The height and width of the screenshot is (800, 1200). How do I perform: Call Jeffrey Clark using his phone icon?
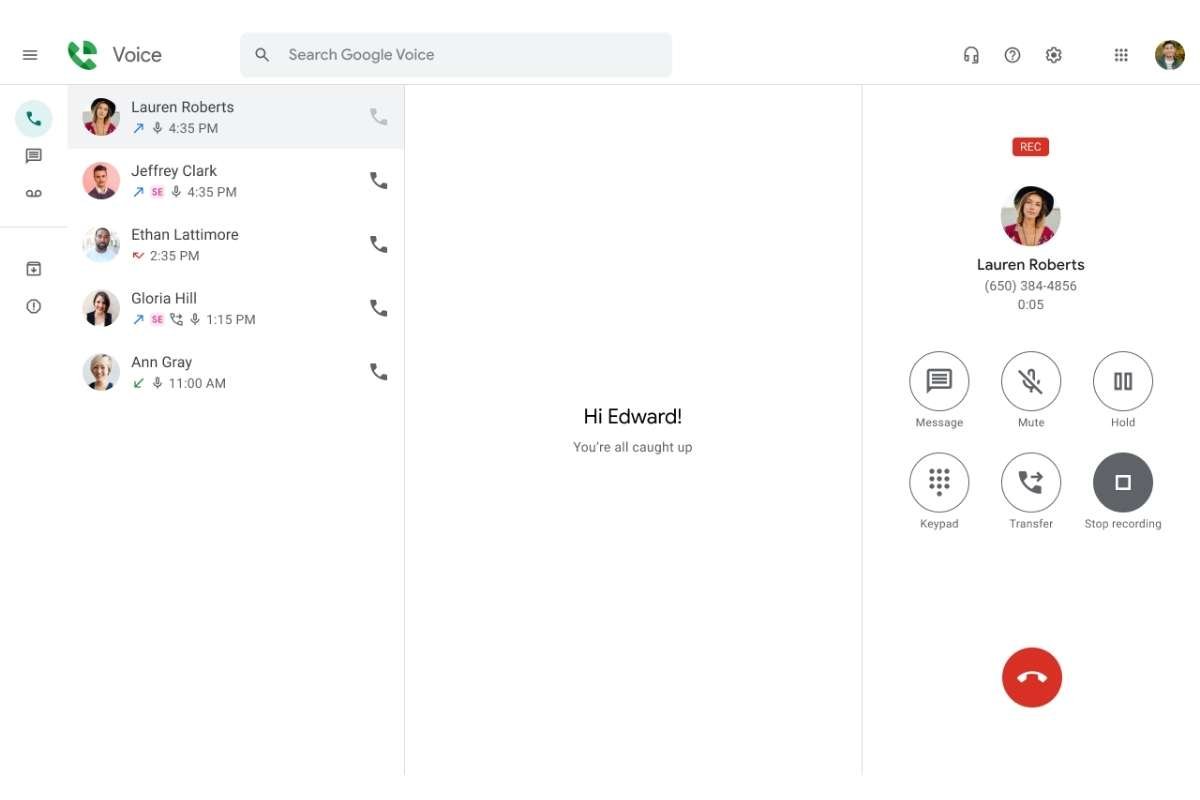click(378, 180)
